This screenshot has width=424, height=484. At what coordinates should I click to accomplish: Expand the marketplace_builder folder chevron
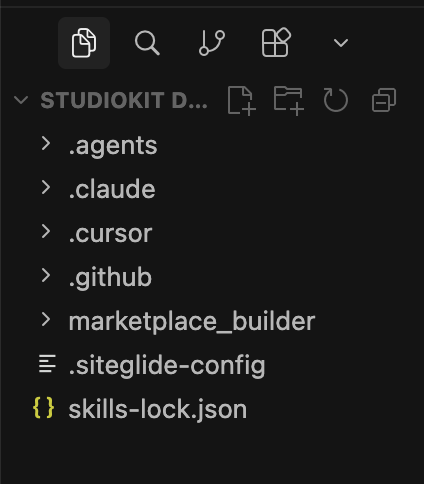pyautogui.click(x=46, y=320)
